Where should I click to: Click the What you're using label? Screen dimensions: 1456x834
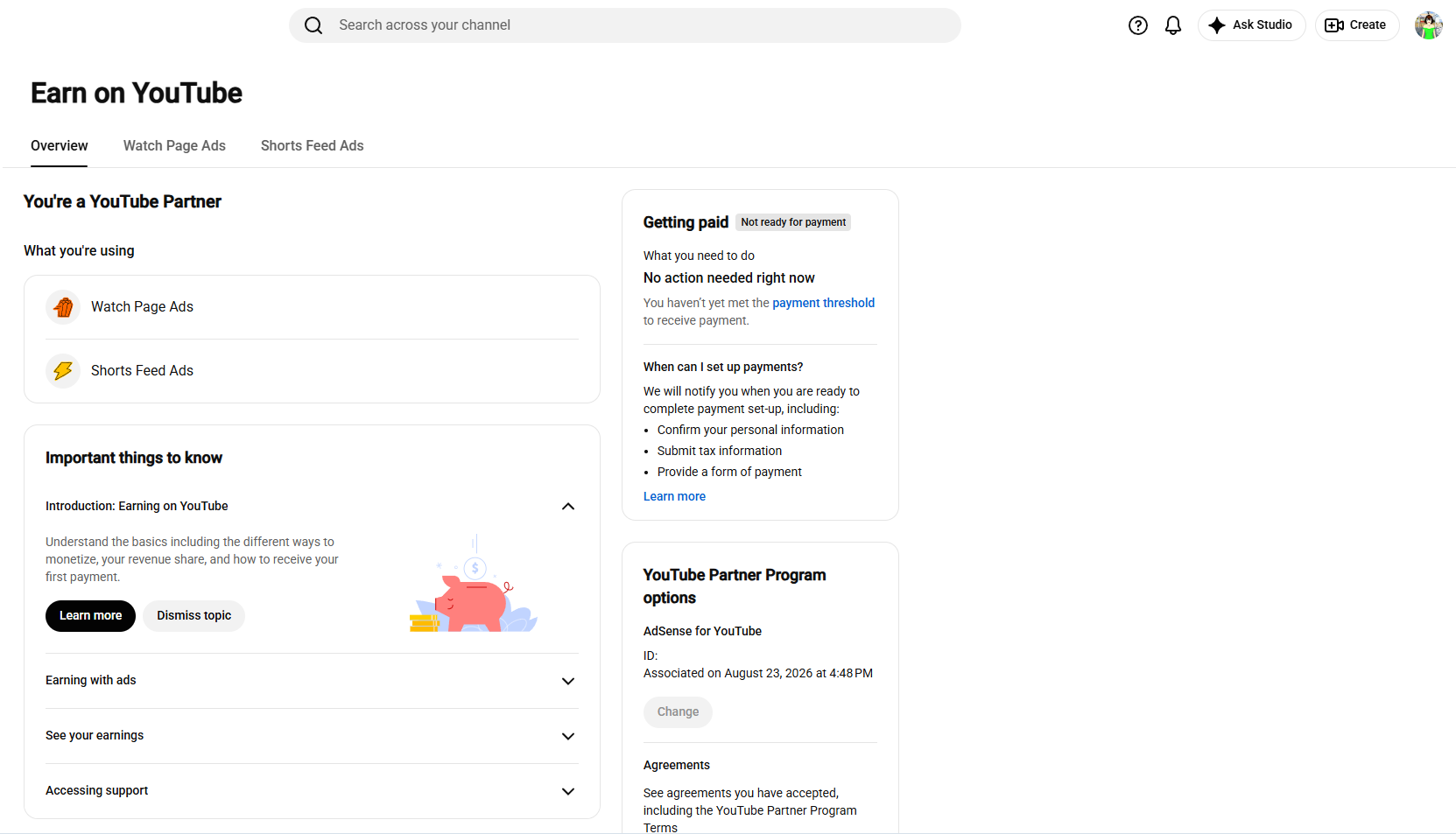(79, 251)
